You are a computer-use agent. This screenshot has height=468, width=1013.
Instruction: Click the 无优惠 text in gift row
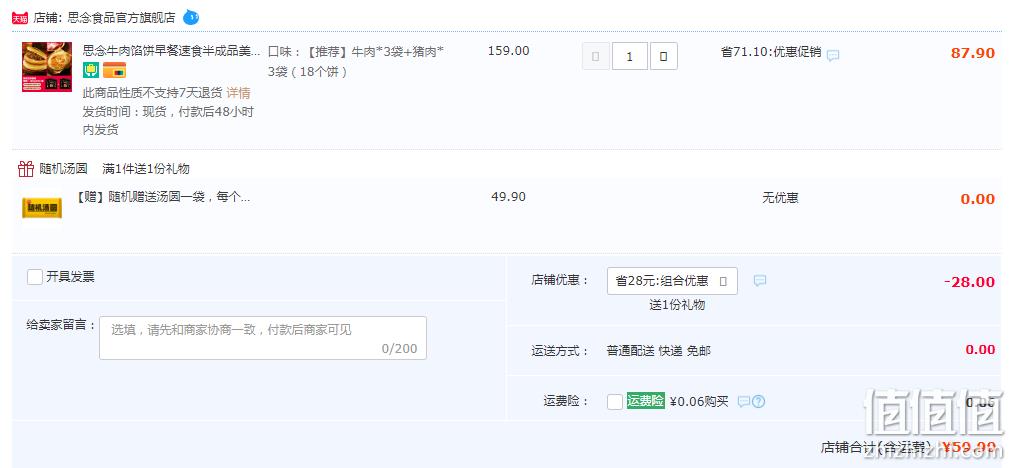780,198
